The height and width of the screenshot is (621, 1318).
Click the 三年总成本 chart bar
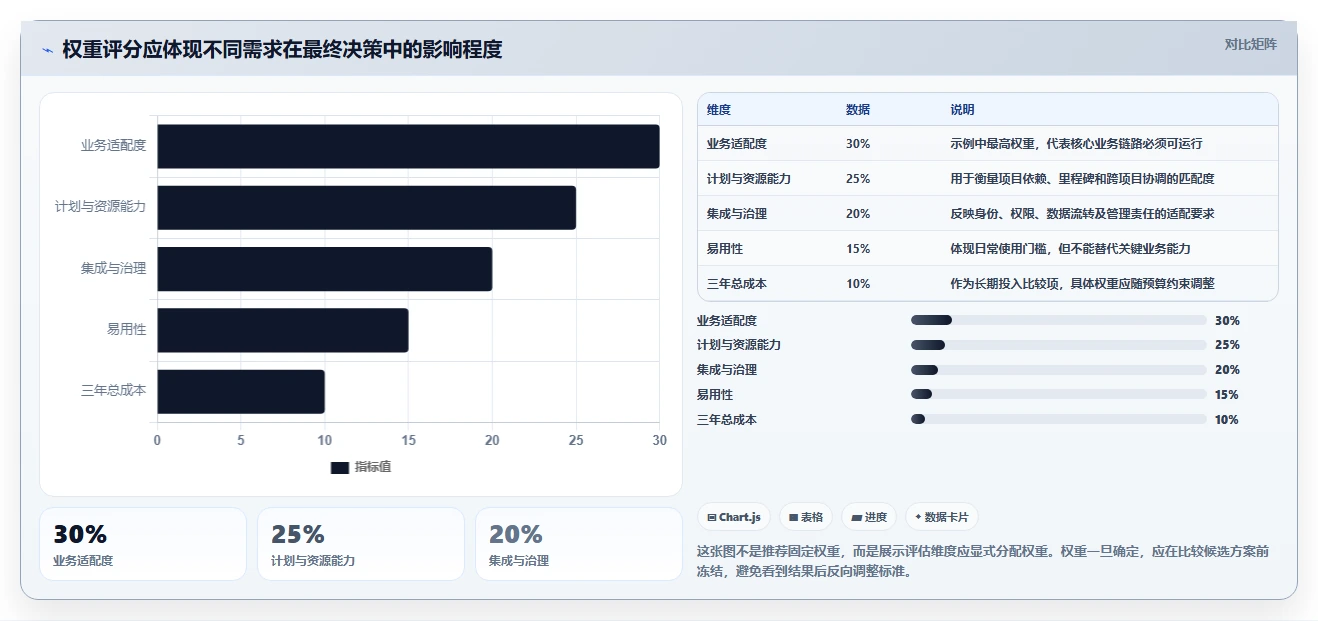point(240,391)
